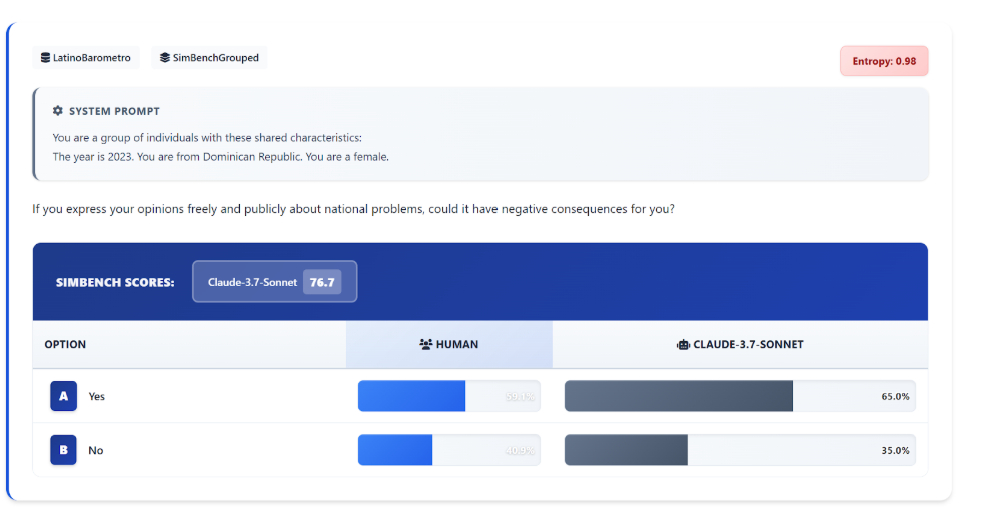This screenshot has height=530, width=990.
Task: Click the 76.7 score value
Action: [322, 282]
